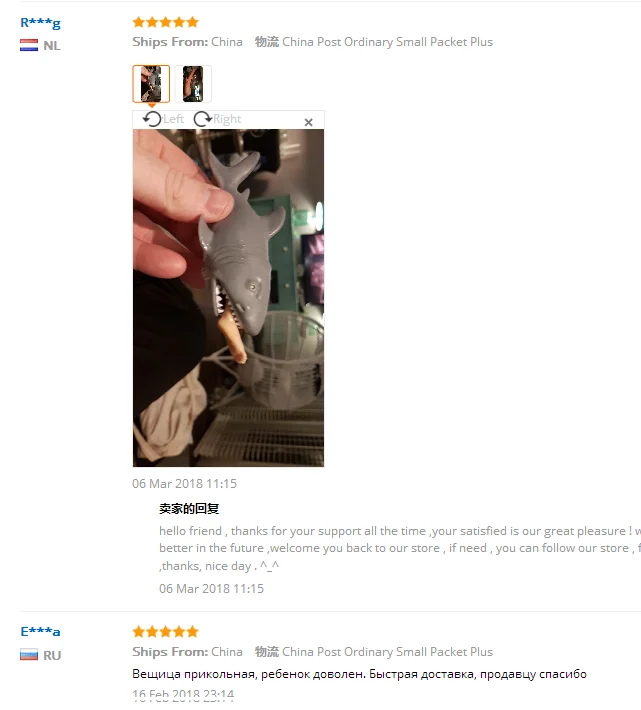The width and height of the screenshot is (641, 710).
Task: Click the five-star rating of R***g's review
Action: point(166,22)
